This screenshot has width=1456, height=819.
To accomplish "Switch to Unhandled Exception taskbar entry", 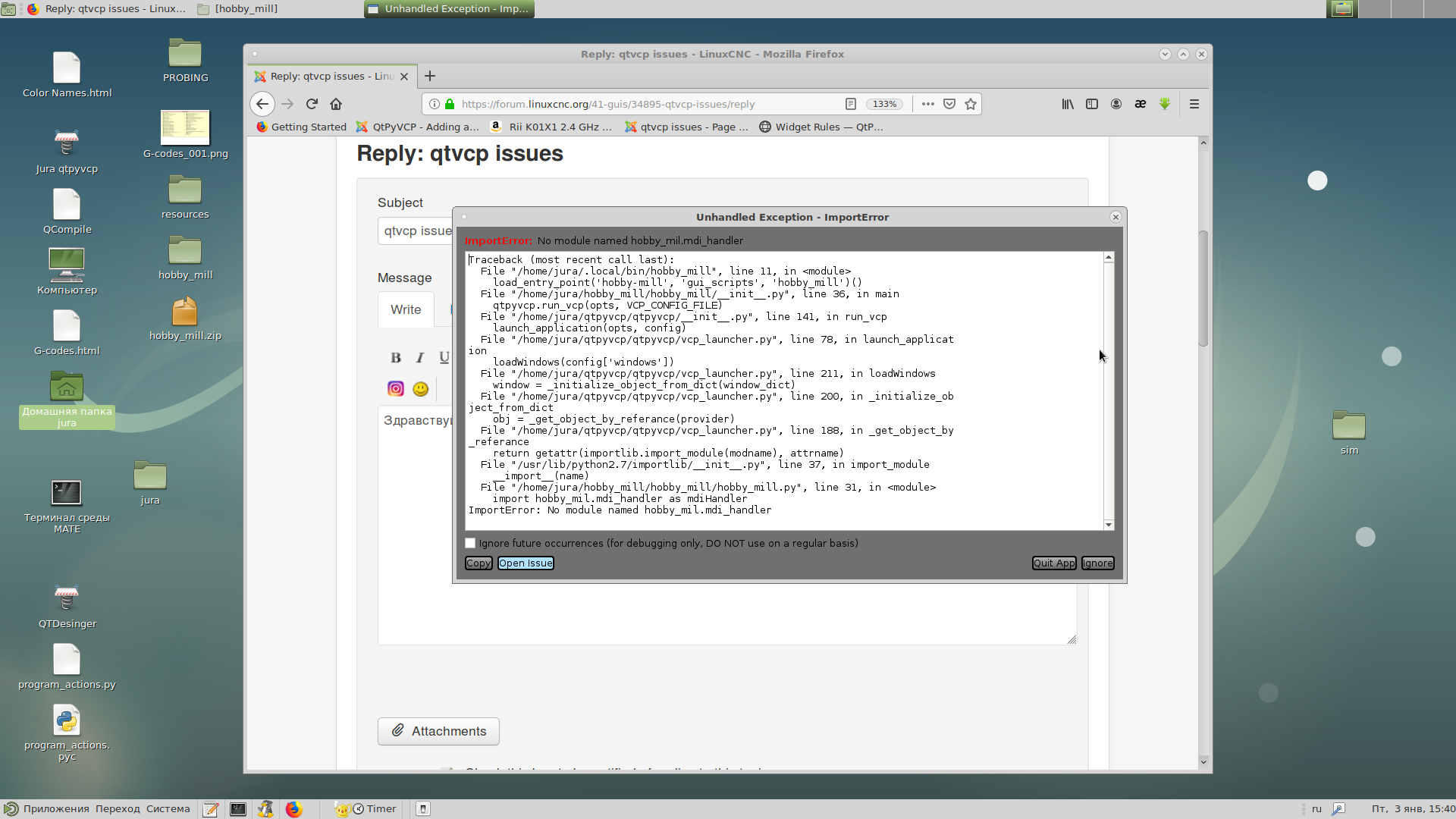I will pos(449,9).
